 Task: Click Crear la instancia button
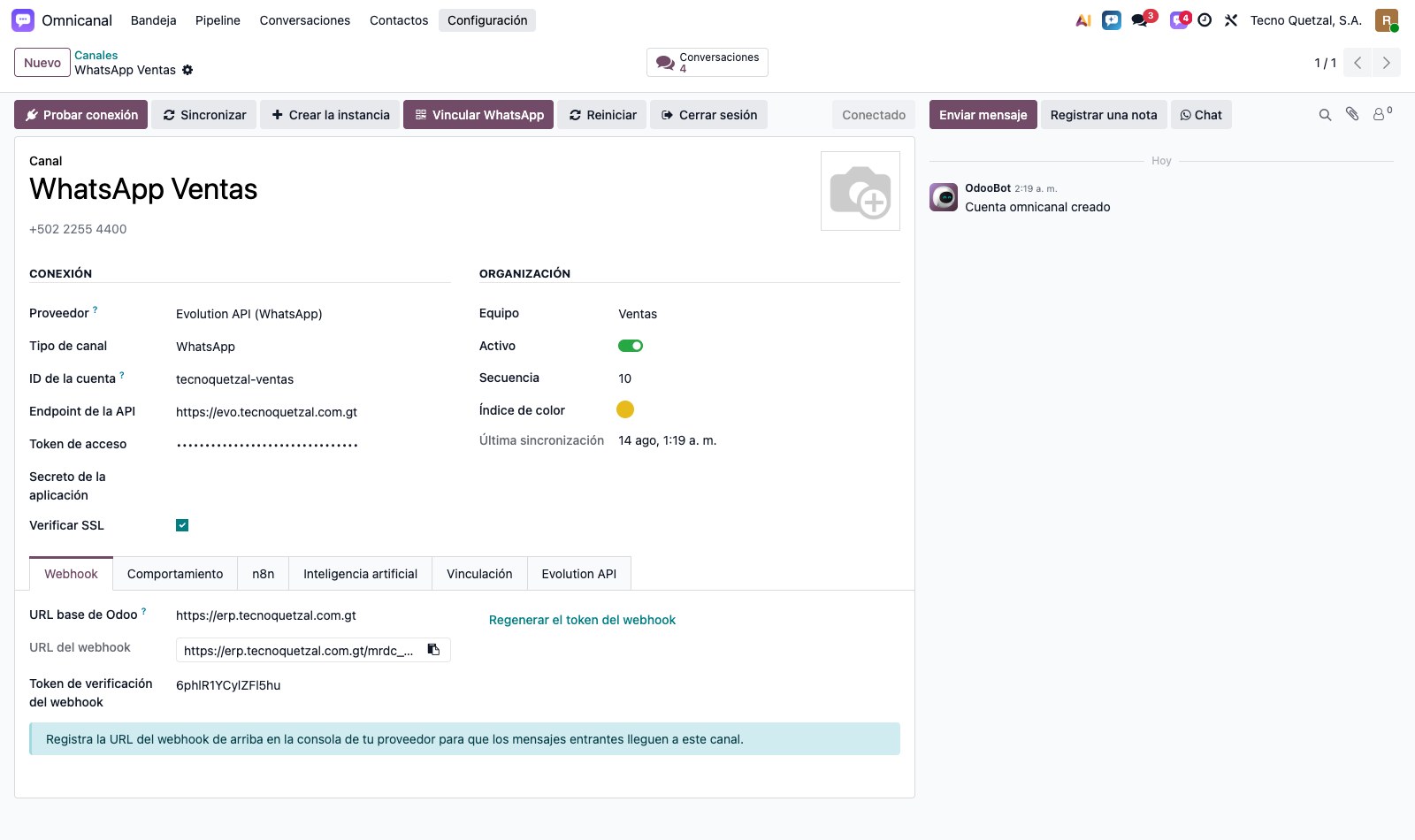(330, 115)
